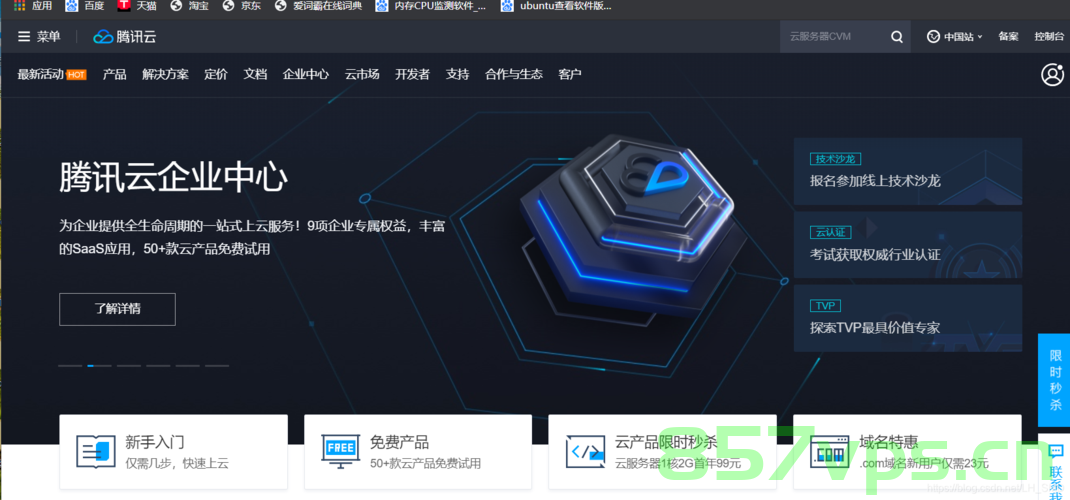
Task: Open the hamburger 菜单 menu icon
Action: click(x=24, y=37)
